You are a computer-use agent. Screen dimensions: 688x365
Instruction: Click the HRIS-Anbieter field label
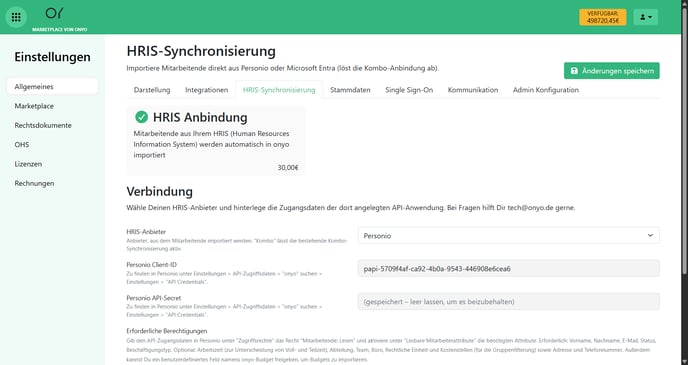[146, 232]
